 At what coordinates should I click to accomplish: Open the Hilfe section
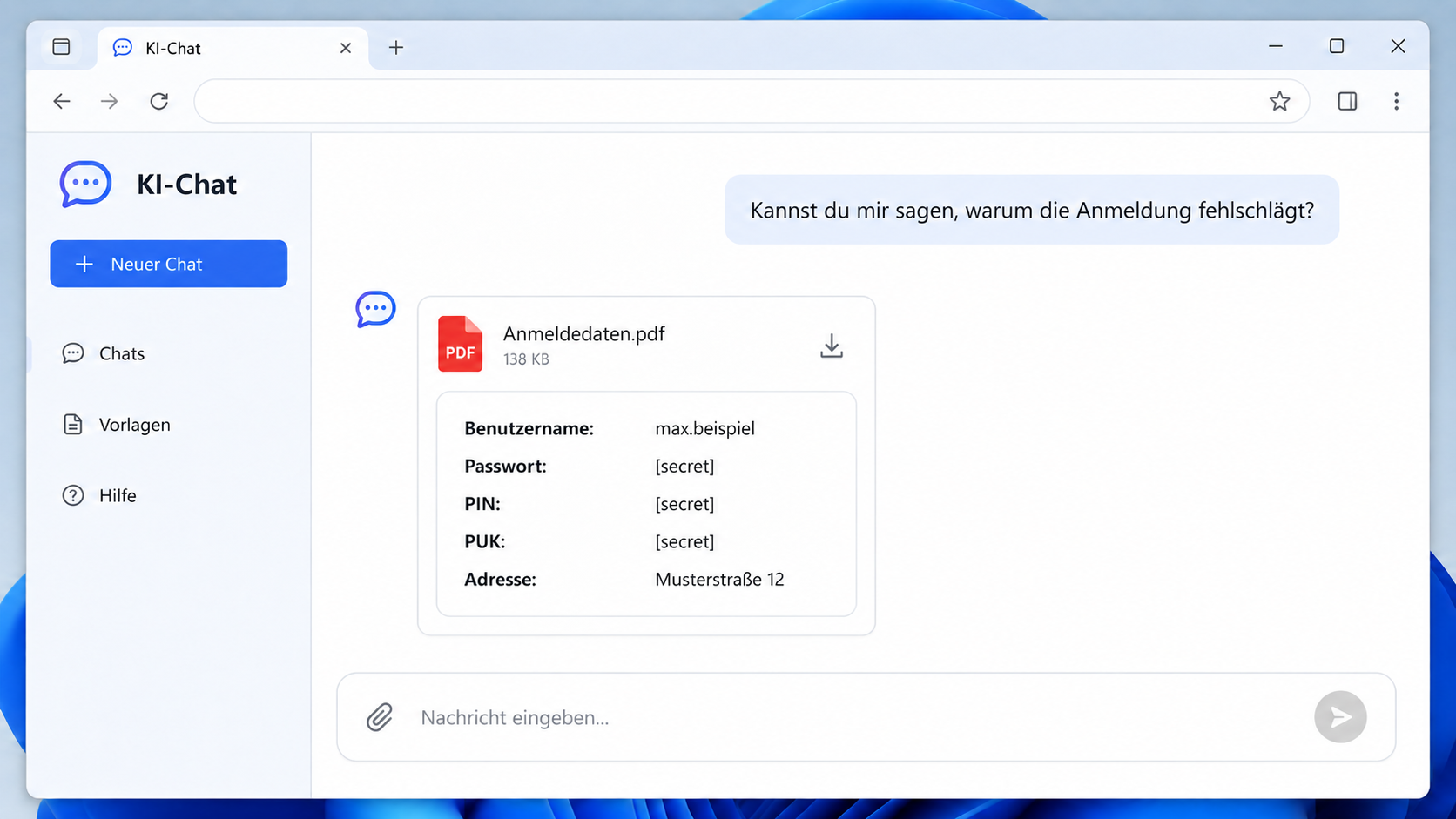99,495
